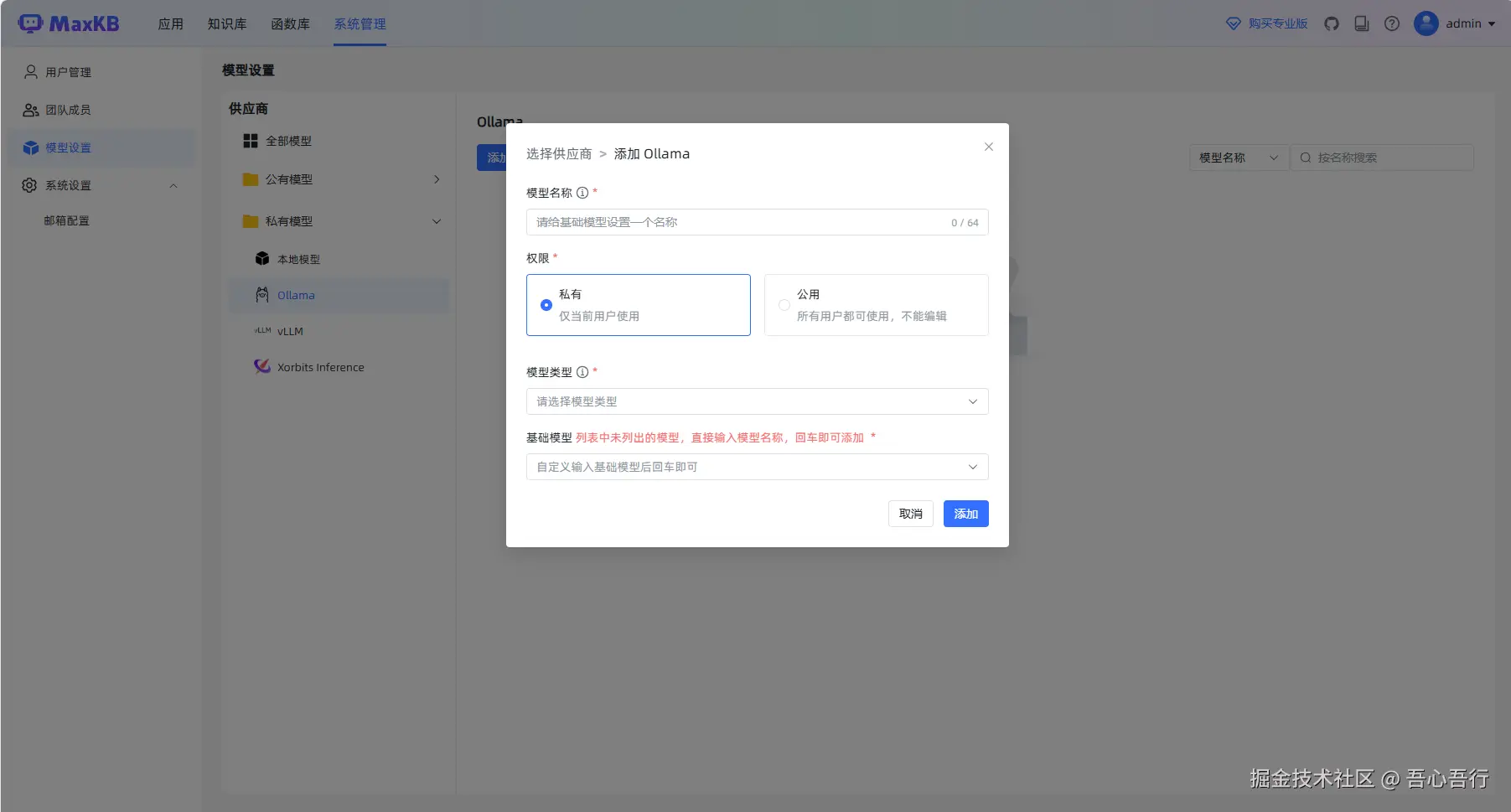Screen dimensions: 1511x812
Task: Click the 模型设置 cube icon
Action: 31,147
